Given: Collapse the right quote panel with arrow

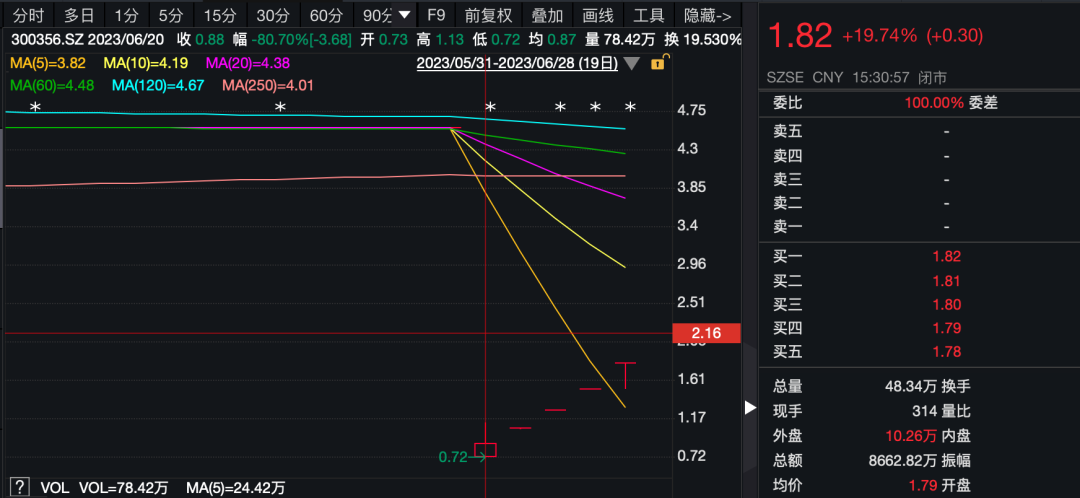Looking at the screenshot, I should click(751, 407).
